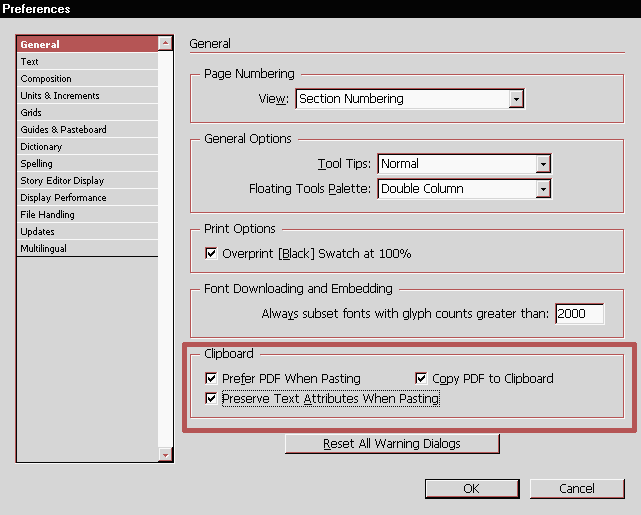Click the glyph count field showing 2000
This screenshot has width=641, height=515.
click(x=580, y=314)
